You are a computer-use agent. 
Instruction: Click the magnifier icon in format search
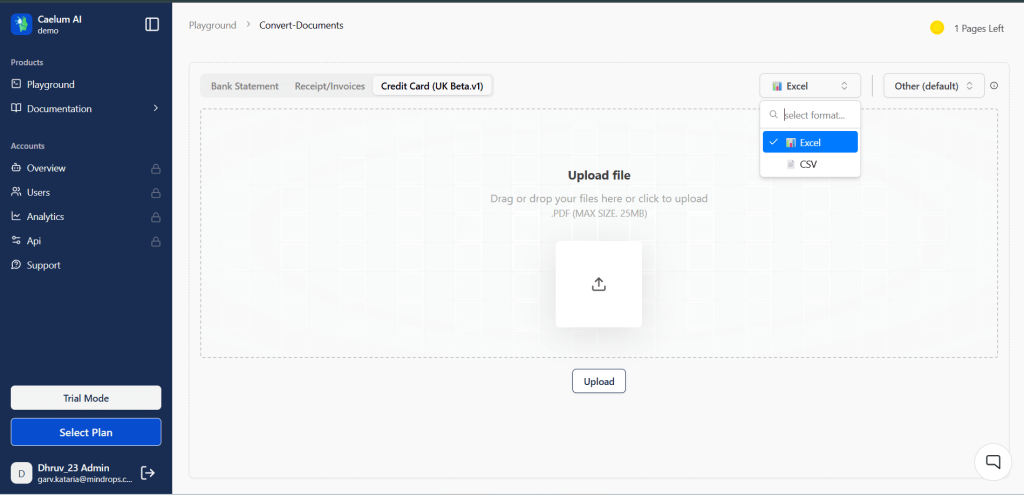774,114
